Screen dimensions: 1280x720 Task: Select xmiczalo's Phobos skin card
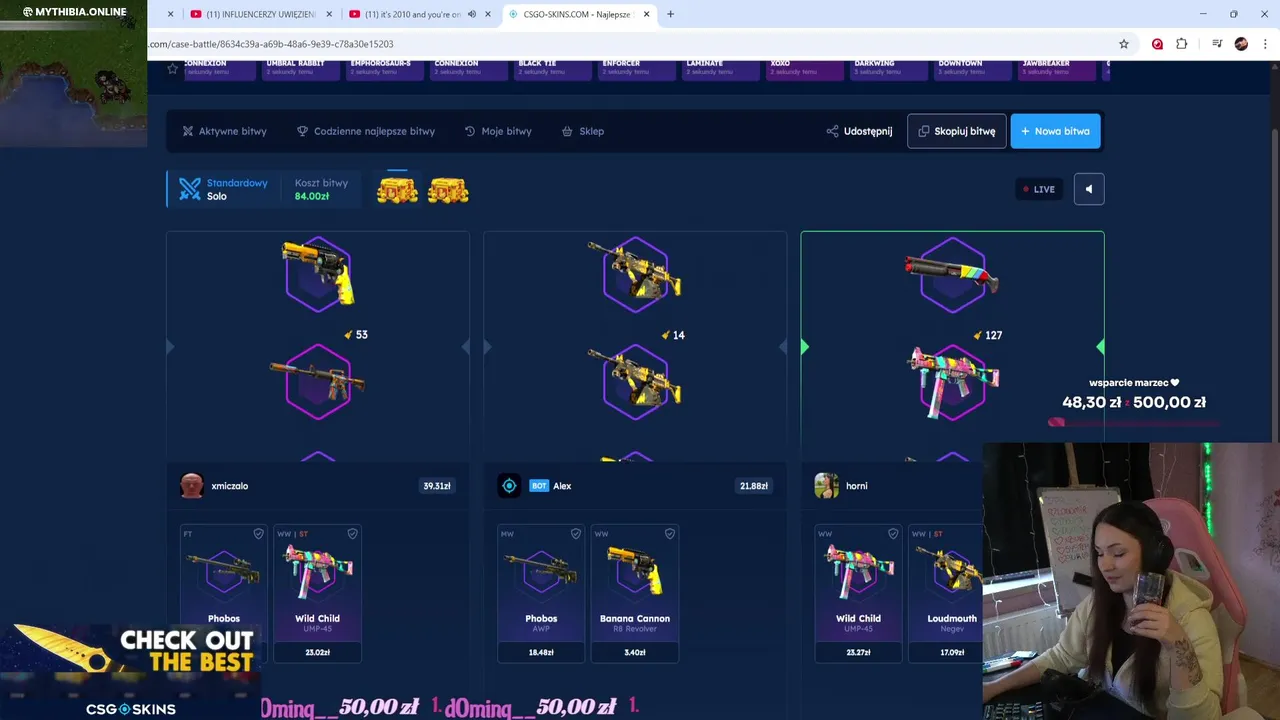pyautogui.click(x=224, y=593)
